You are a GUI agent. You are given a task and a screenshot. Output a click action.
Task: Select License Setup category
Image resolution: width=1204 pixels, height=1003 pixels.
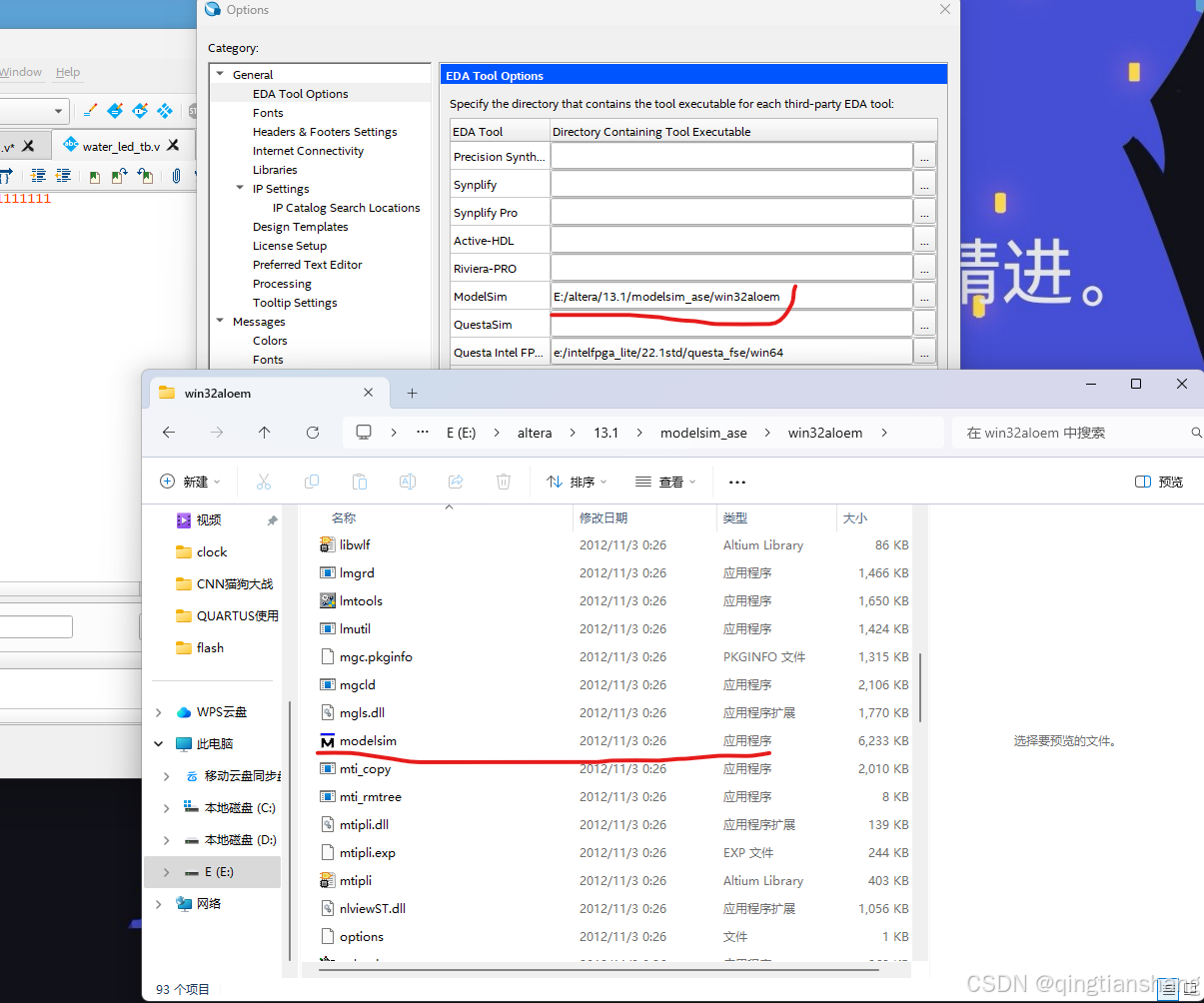(290, 246)
